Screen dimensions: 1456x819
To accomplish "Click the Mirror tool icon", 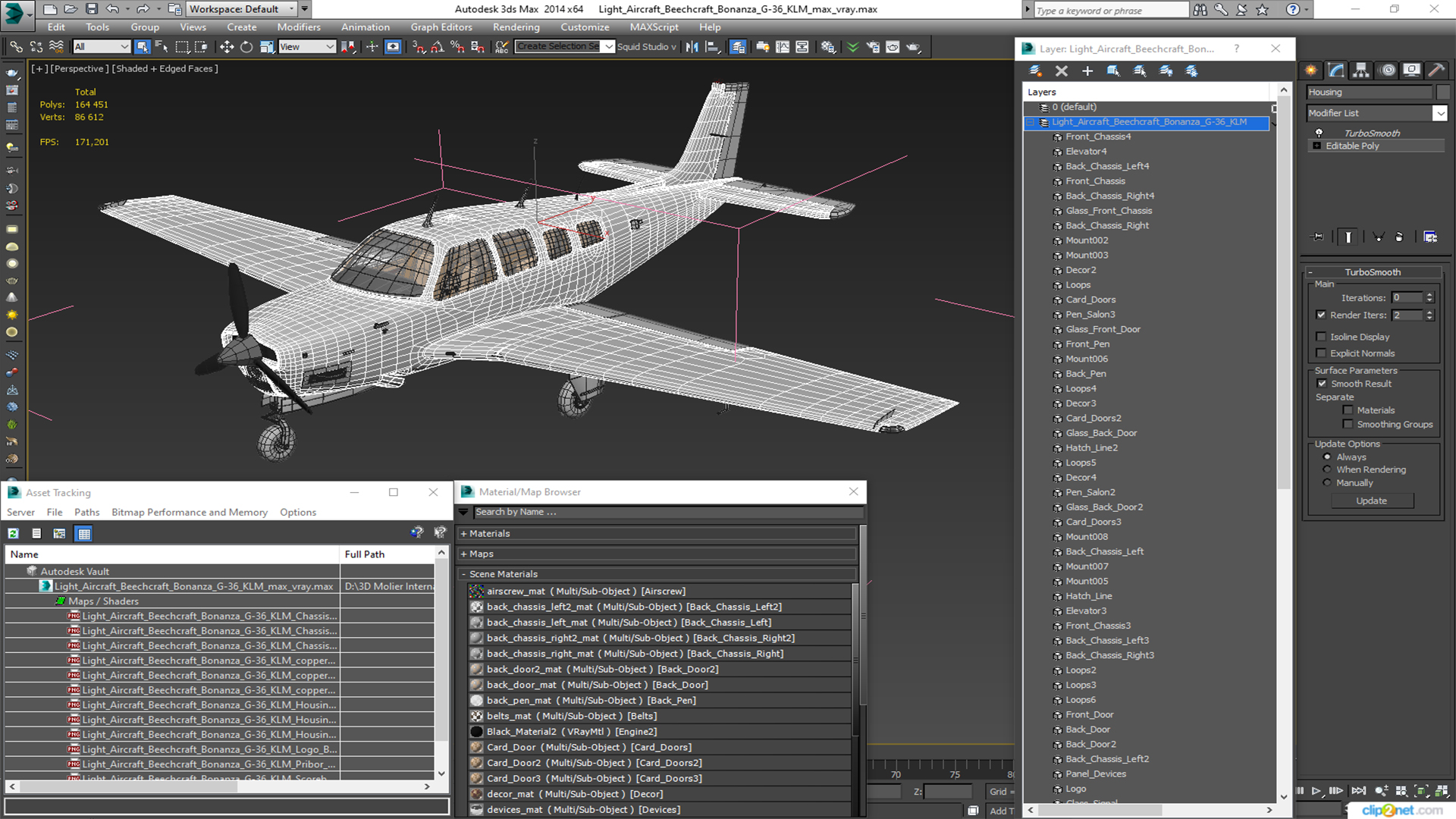I will point(692,47).
